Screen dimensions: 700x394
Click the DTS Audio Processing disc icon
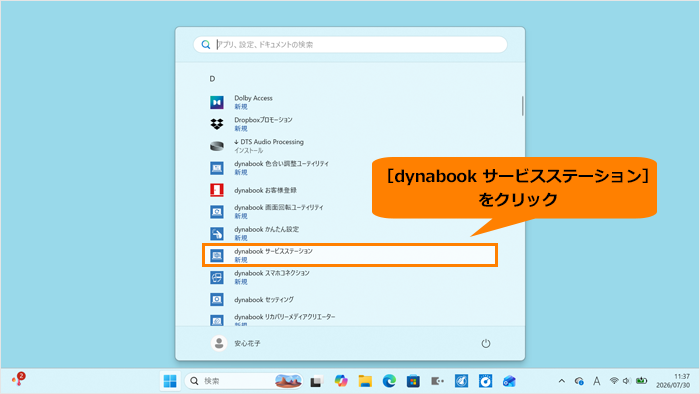coord(217,146)
